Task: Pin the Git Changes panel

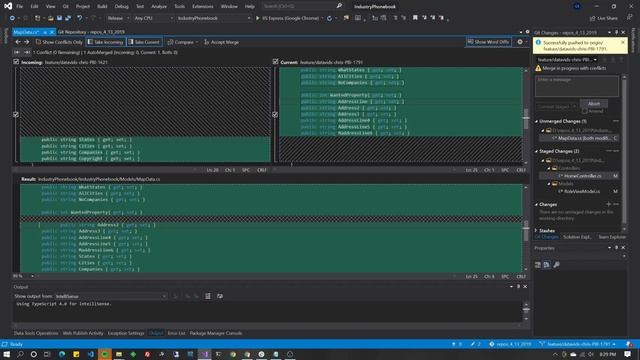Action: 616,32
